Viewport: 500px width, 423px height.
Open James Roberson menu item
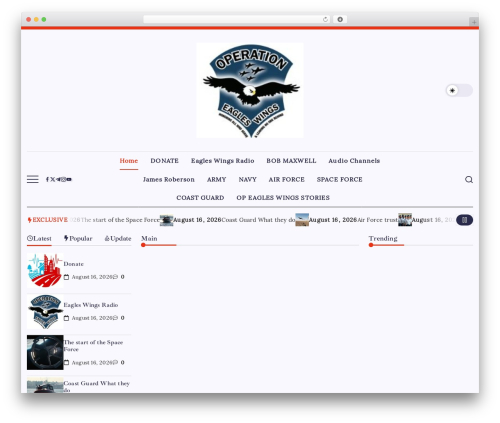click(169, 179)
